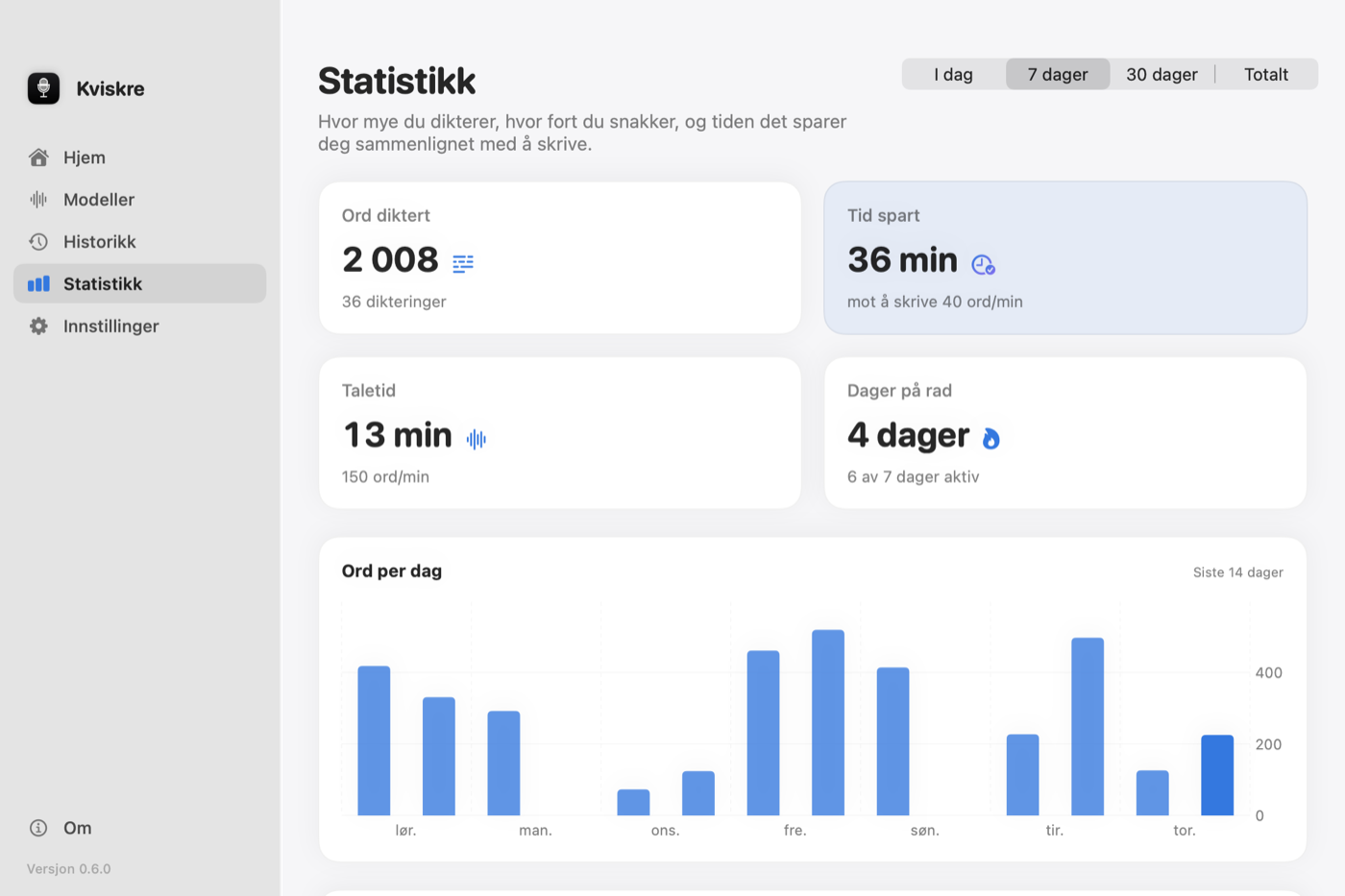Click the Innstillinger gear icon
This screenshot has height=896, width=1345.
[x=38, y=327]
